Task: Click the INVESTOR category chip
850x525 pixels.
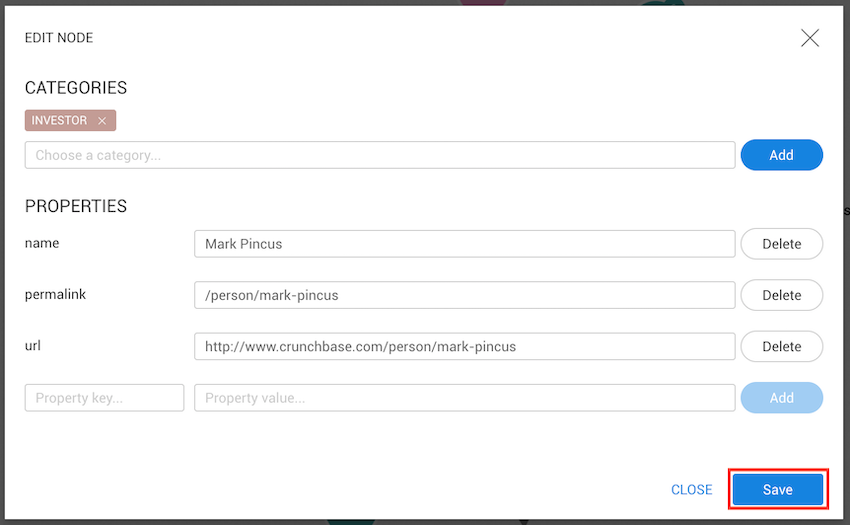Action: click(x=60, y=121)
